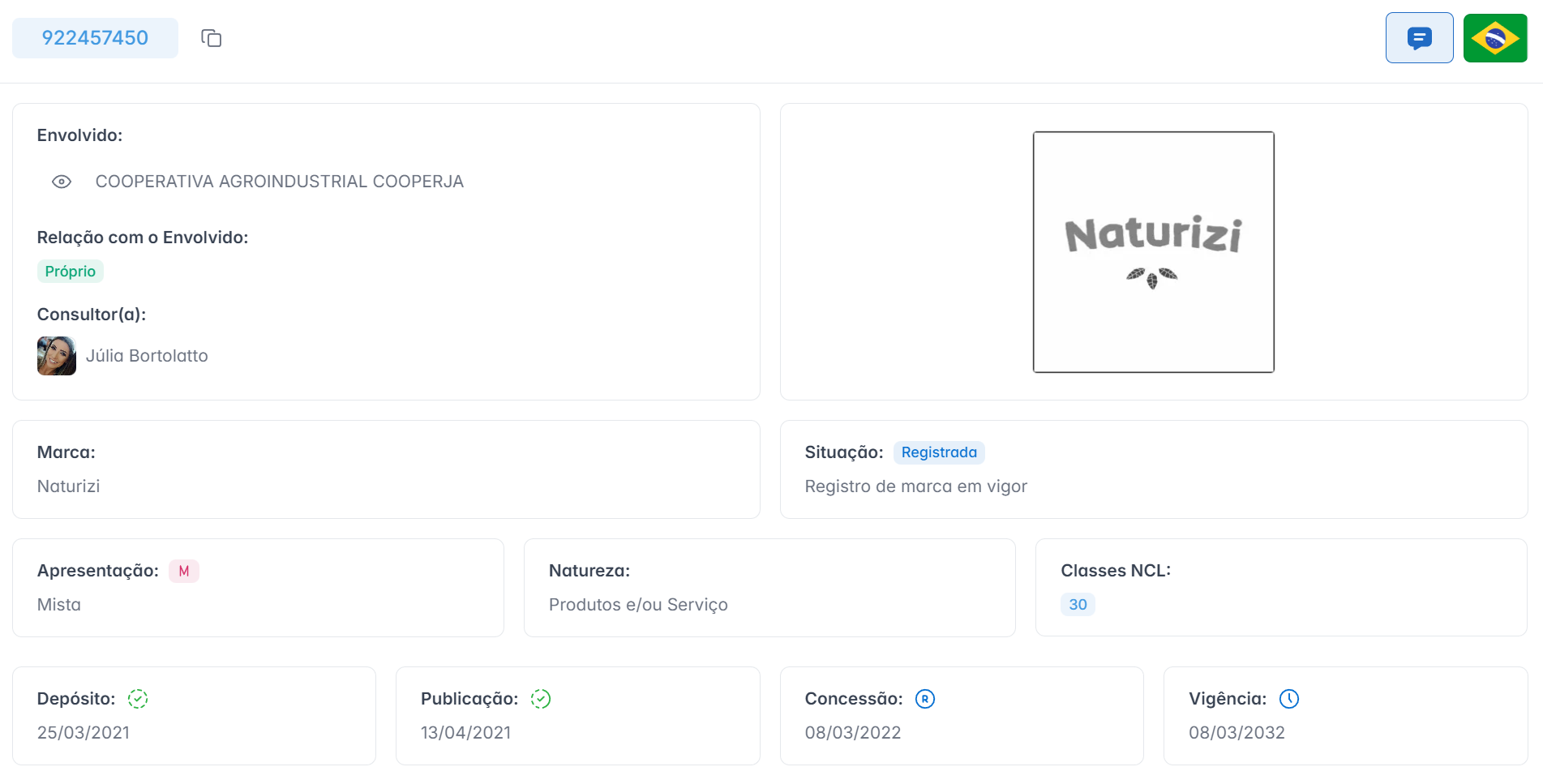1543x784 pixels.
Task: Click the Apresentação label
Action: (98, 571)
